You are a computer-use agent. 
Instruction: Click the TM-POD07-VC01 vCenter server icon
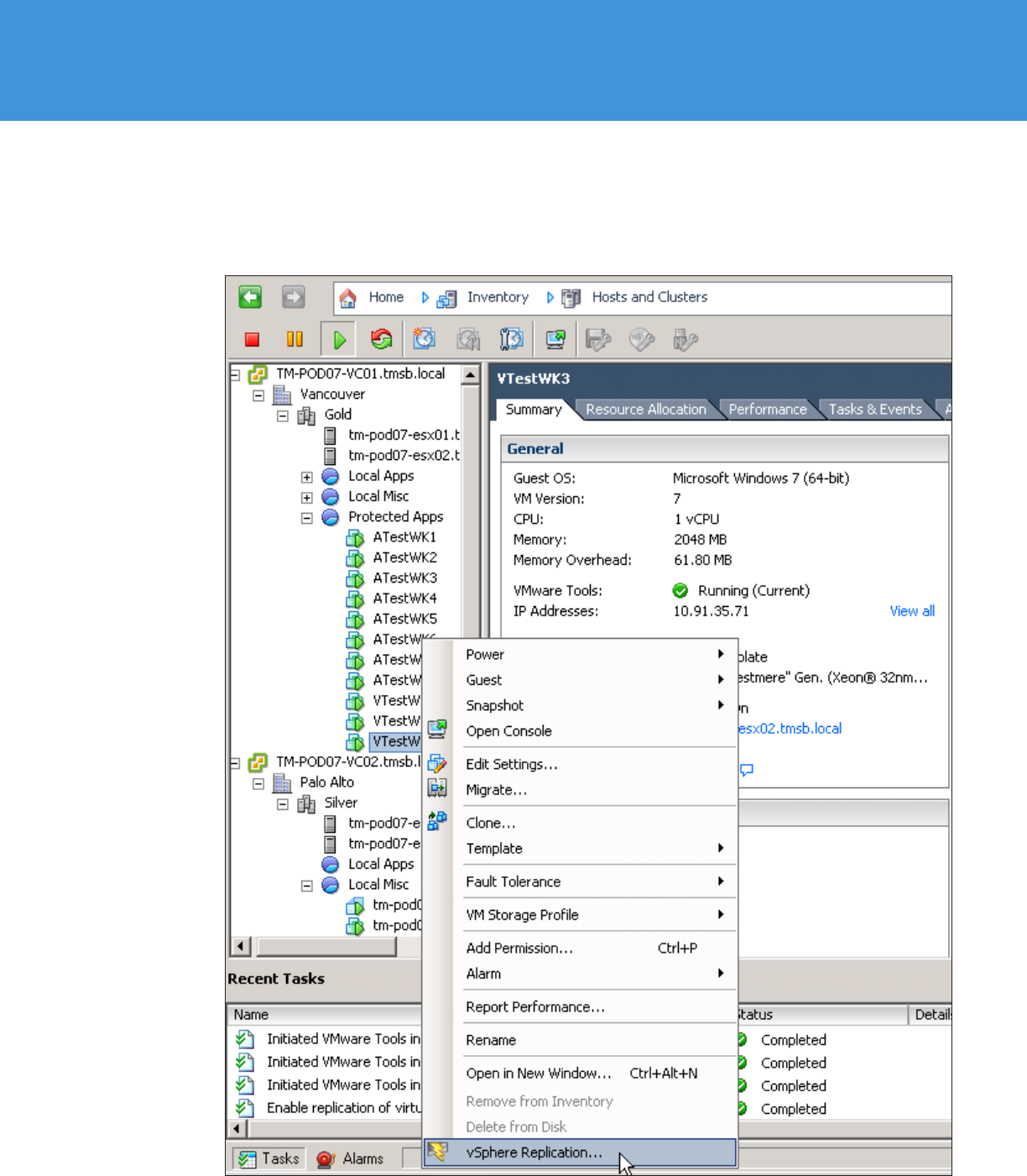point(258,374)
